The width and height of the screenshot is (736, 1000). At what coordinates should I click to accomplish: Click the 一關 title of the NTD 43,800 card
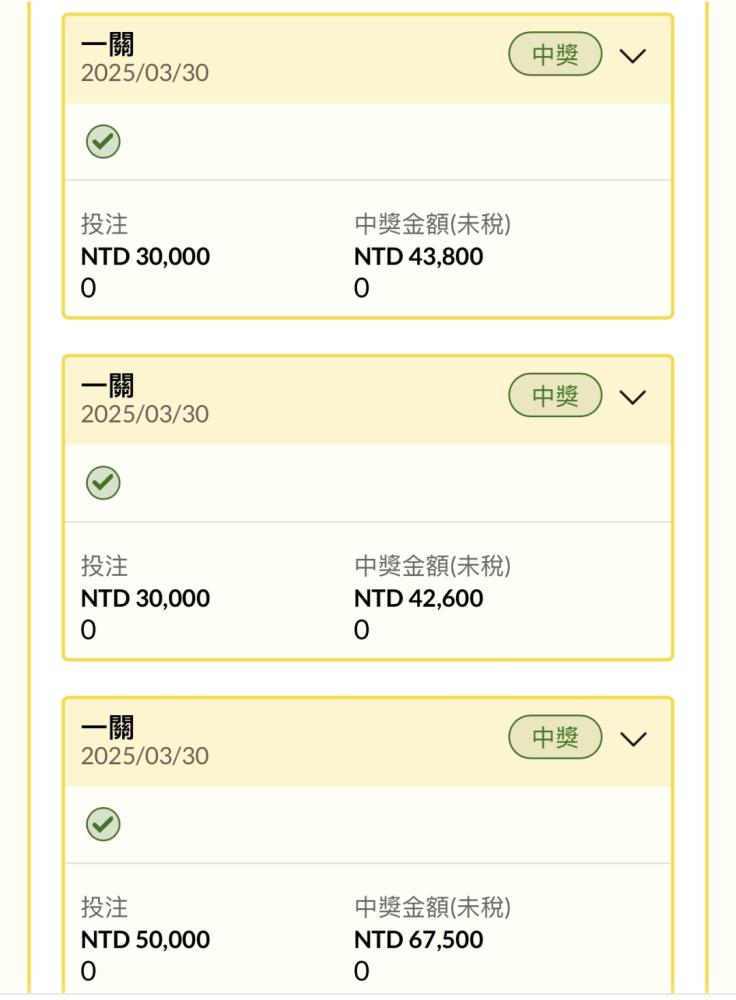tap(108, 44)
